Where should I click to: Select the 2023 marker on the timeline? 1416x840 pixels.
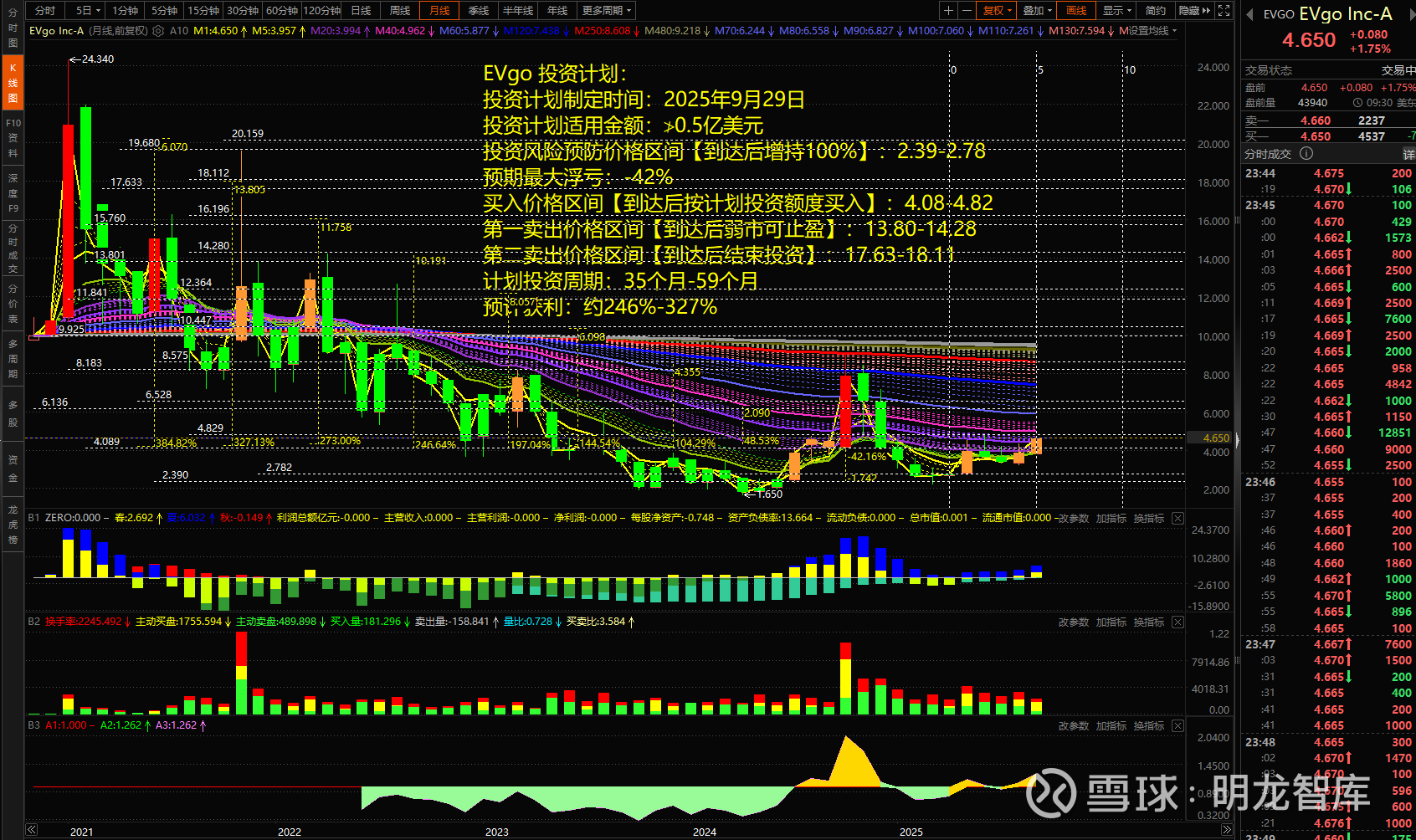(x=497, y=832)
